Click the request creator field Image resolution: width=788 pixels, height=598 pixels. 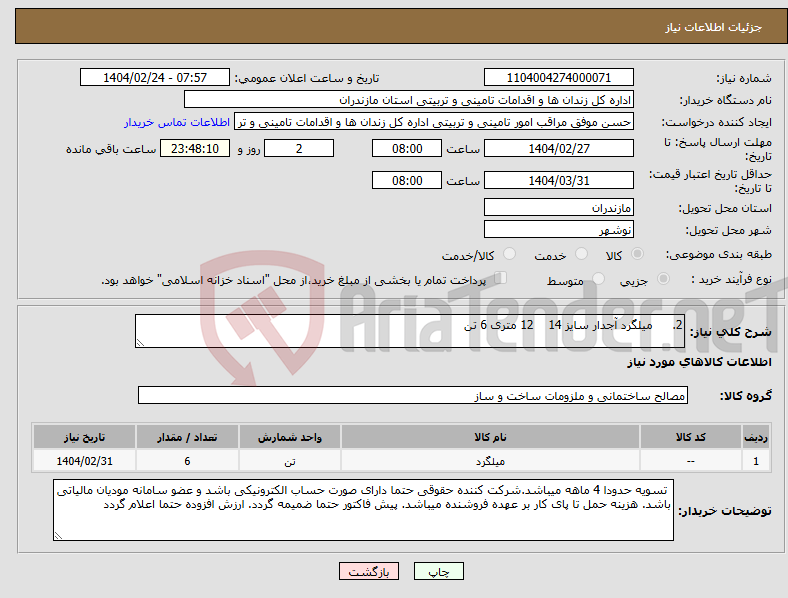click(x=434, y=122)
